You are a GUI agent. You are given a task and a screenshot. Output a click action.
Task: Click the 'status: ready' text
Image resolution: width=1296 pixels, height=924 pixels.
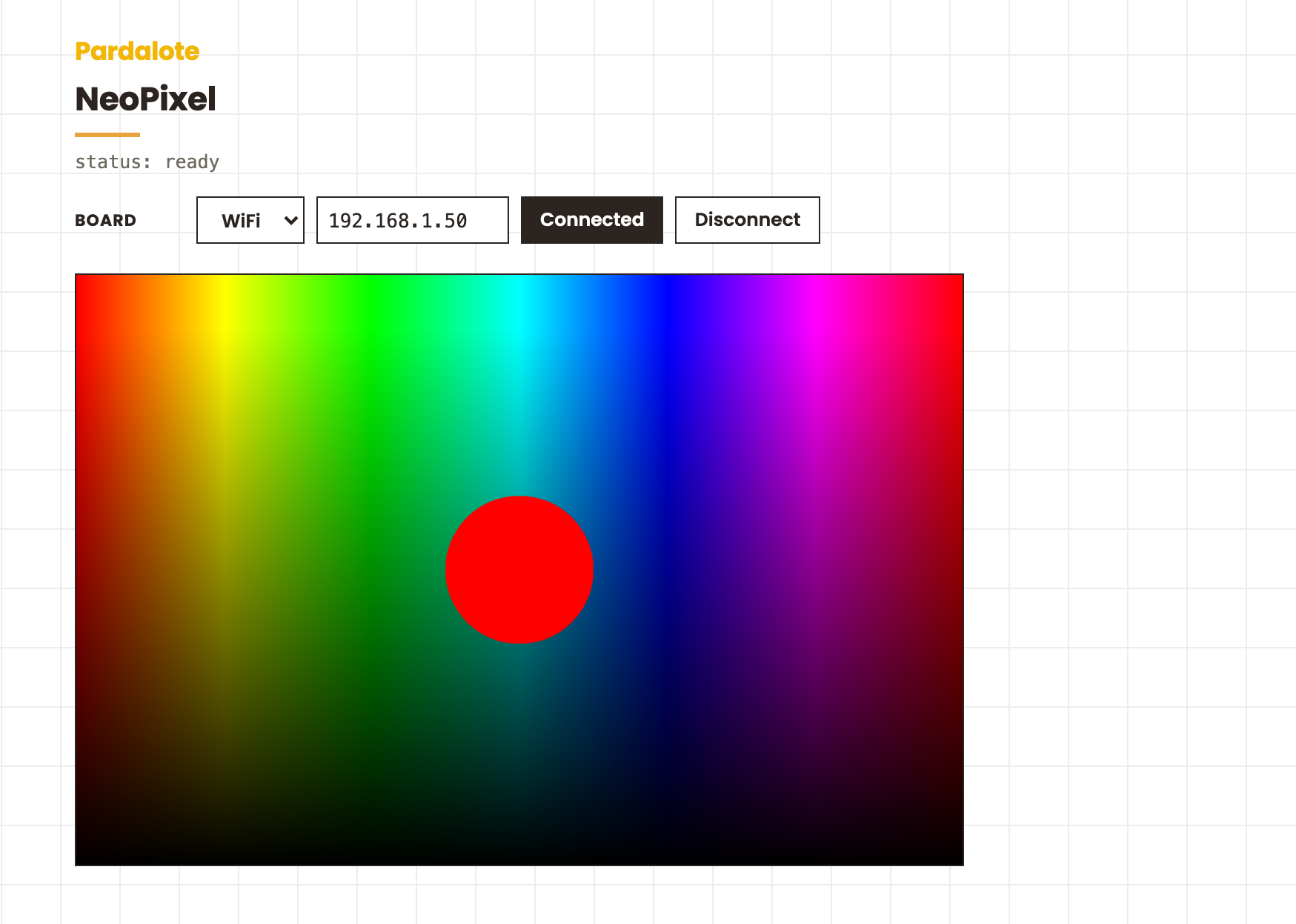click(147, 162)
